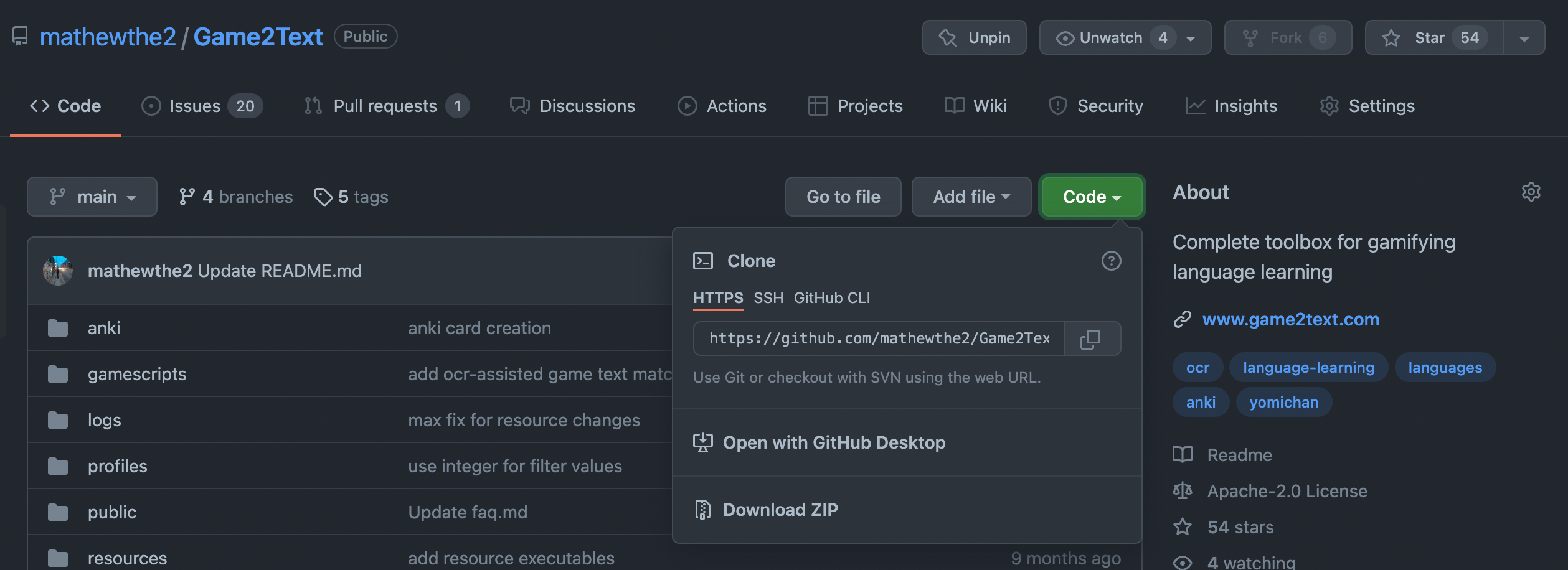Click the public folder icon

tap(58, 512)
